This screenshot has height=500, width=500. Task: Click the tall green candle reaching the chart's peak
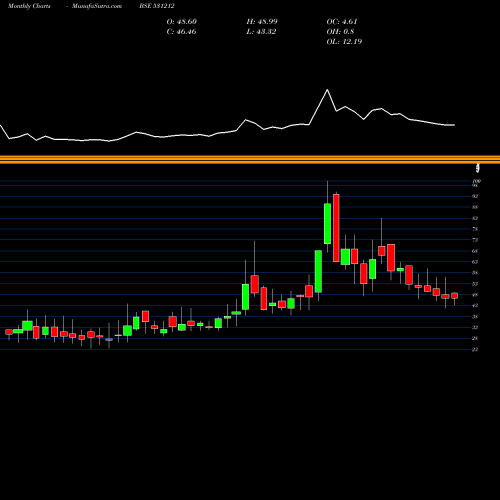[x=327, y=224]
